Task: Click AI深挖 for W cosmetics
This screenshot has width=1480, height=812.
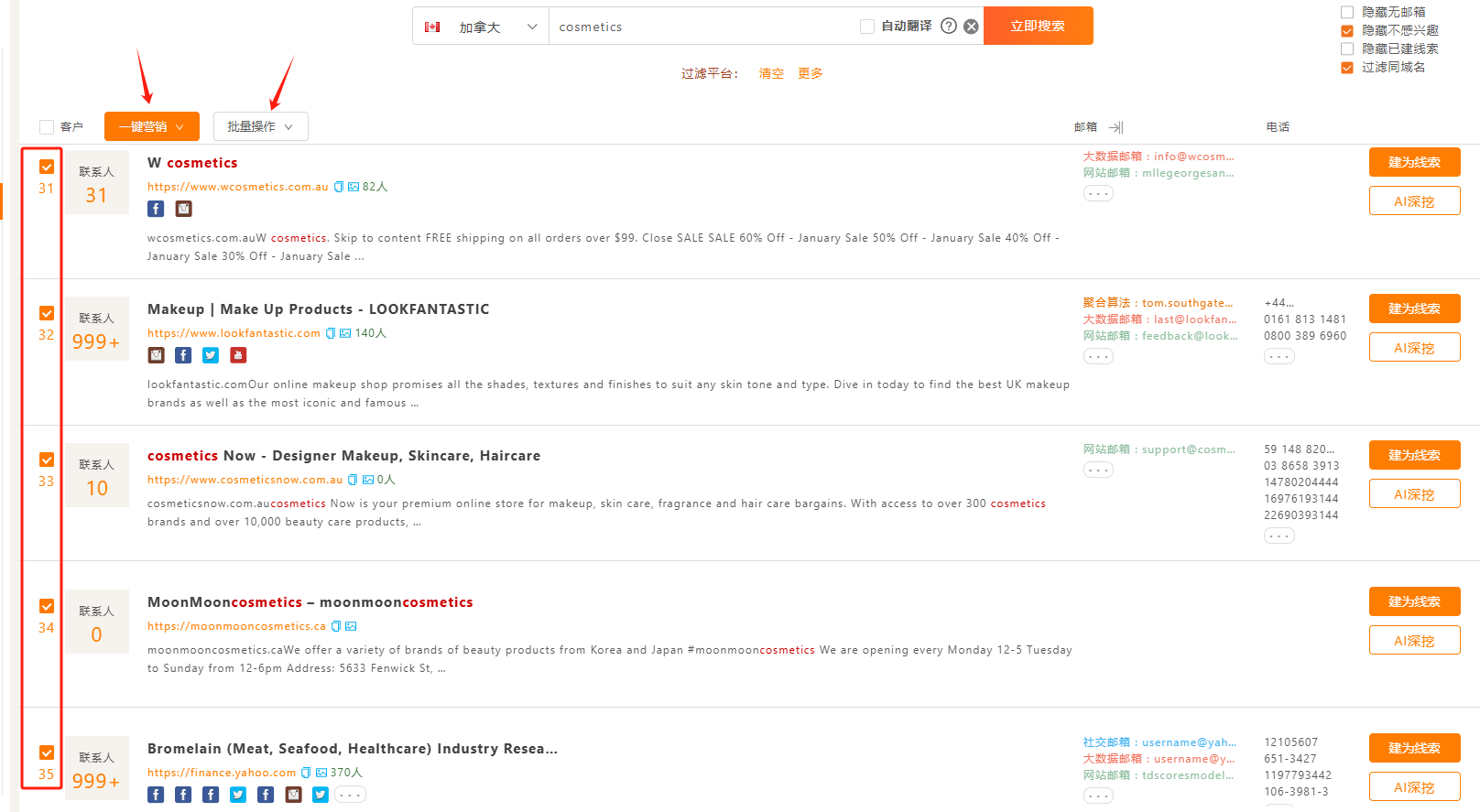Action: point(1415,200)
